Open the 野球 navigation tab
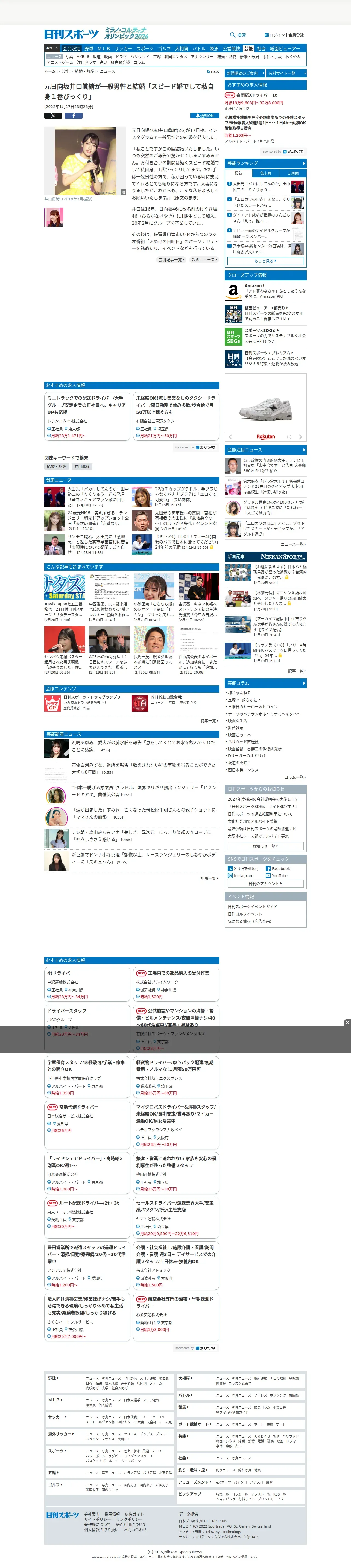 click(x=89, y=49)
